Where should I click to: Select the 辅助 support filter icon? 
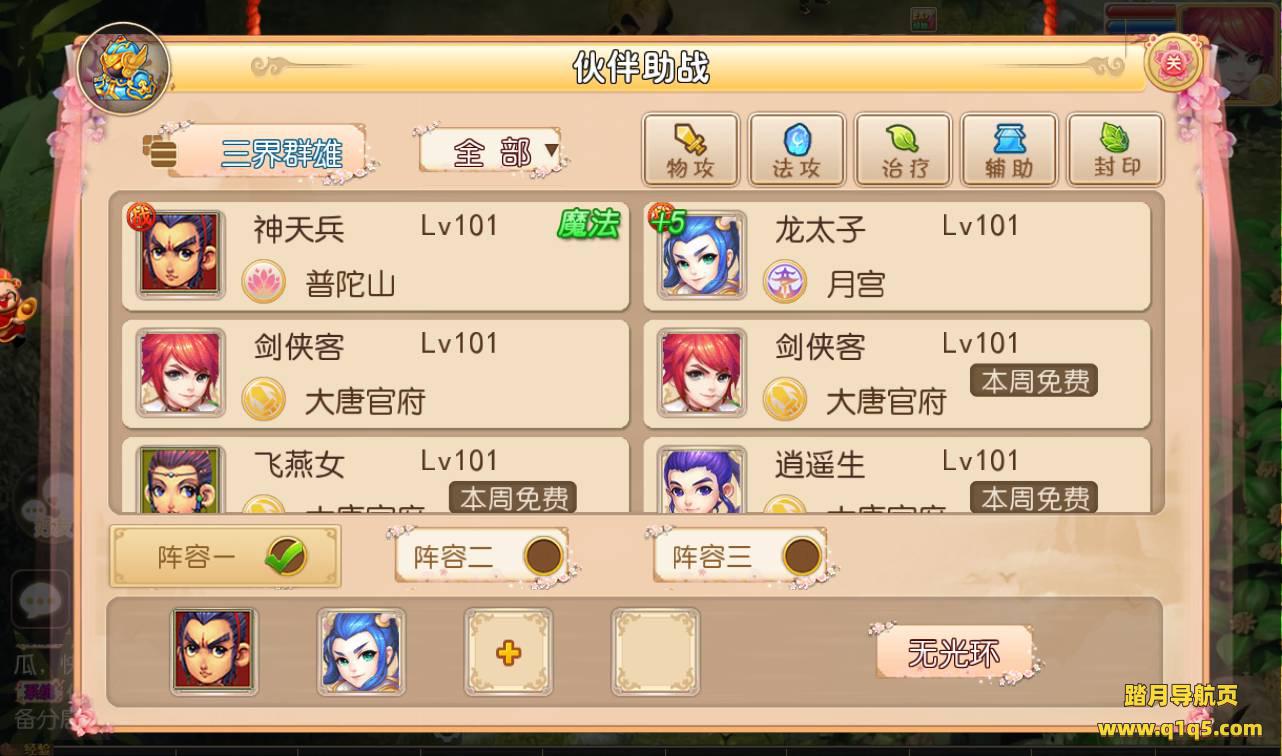click(1009, 149)
